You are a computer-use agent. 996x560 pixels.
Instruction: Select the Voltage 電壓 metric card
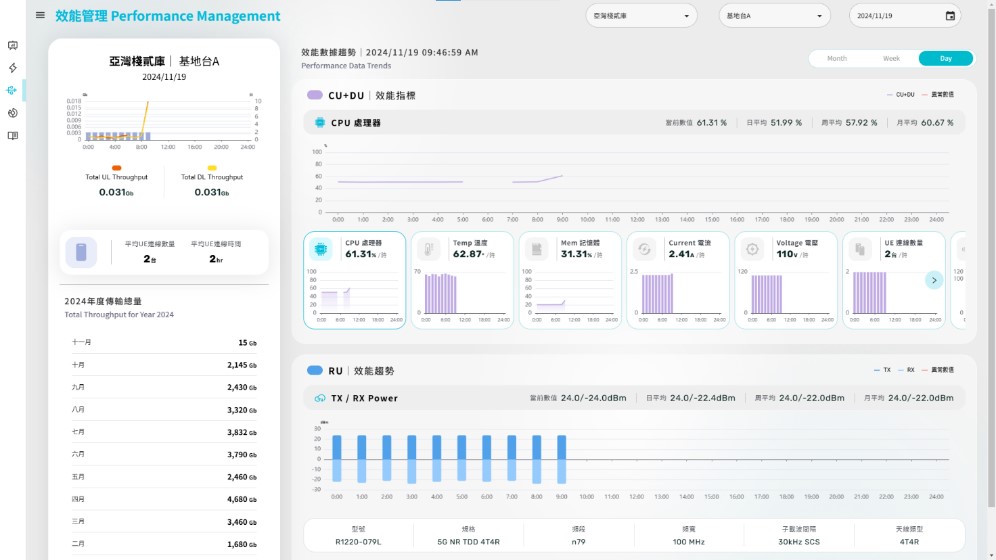pos(785,280)
